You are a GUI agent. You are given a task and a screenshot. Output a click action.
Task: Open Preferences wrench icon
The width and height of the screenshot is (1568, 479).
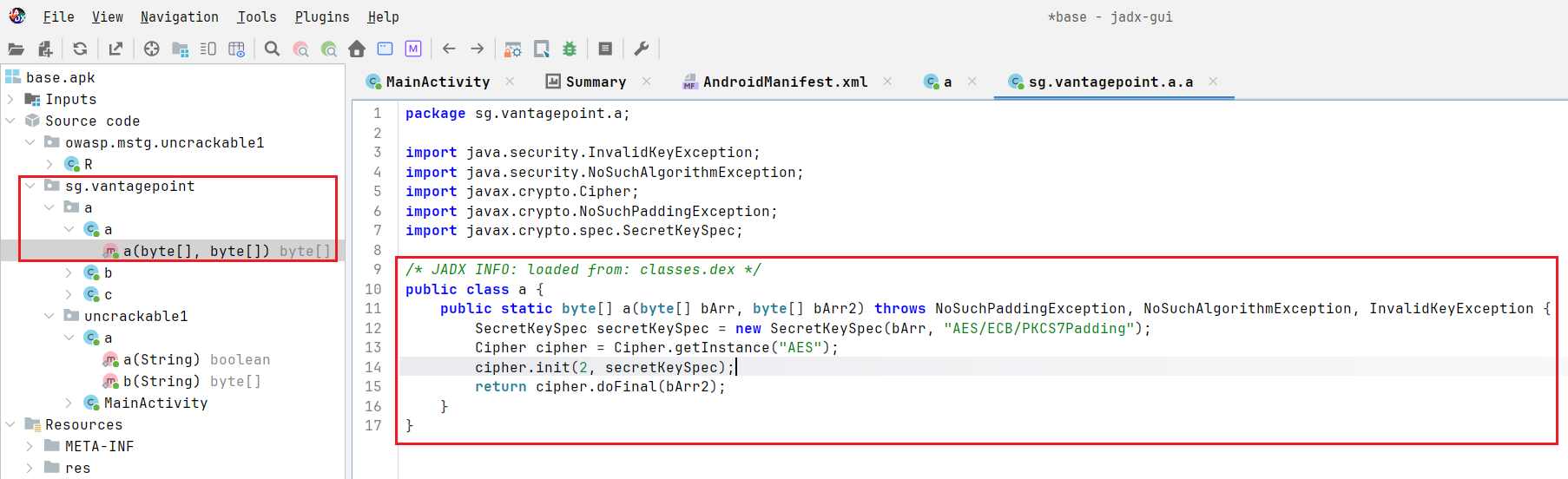[x=642, y=49]
